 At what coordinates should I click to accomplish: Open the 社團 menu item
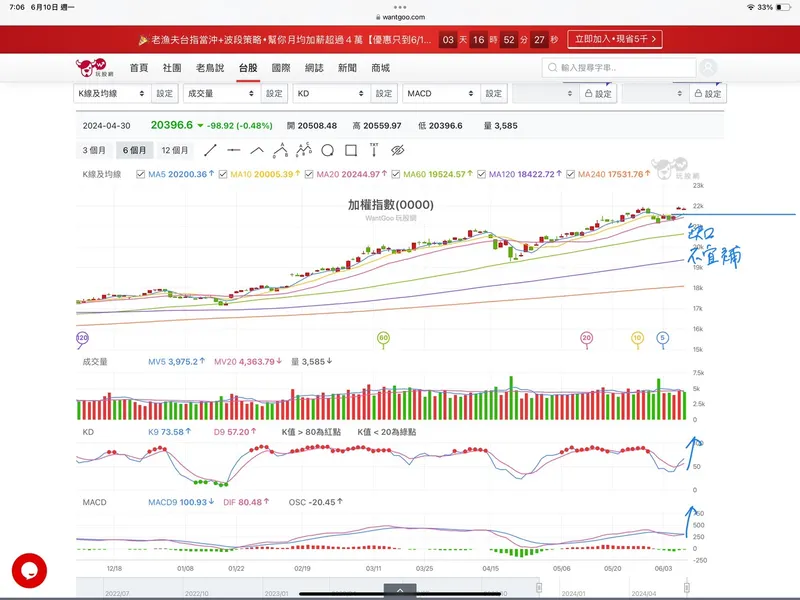pos(172,68)
